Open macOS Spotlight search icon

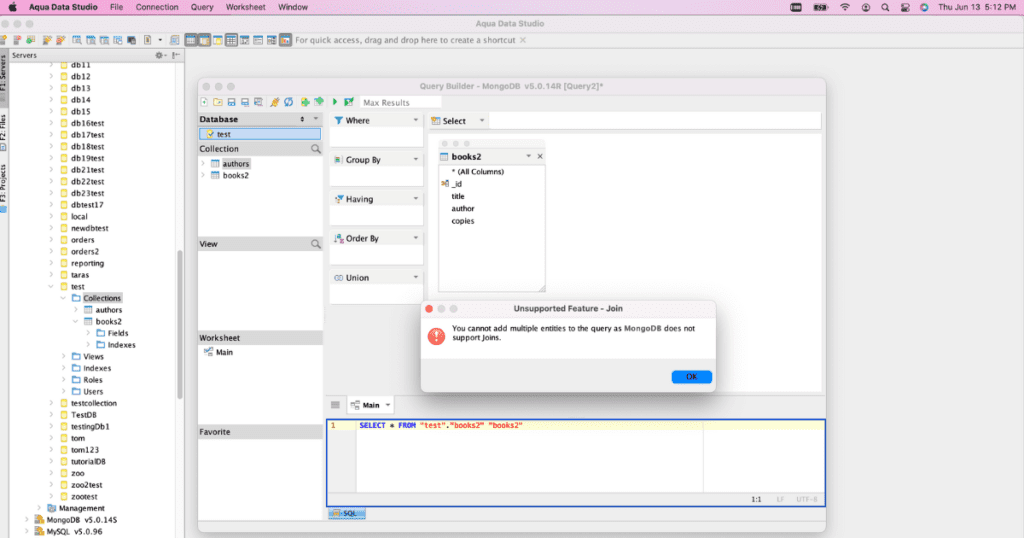pyautogui.click(x=885, y=7)
